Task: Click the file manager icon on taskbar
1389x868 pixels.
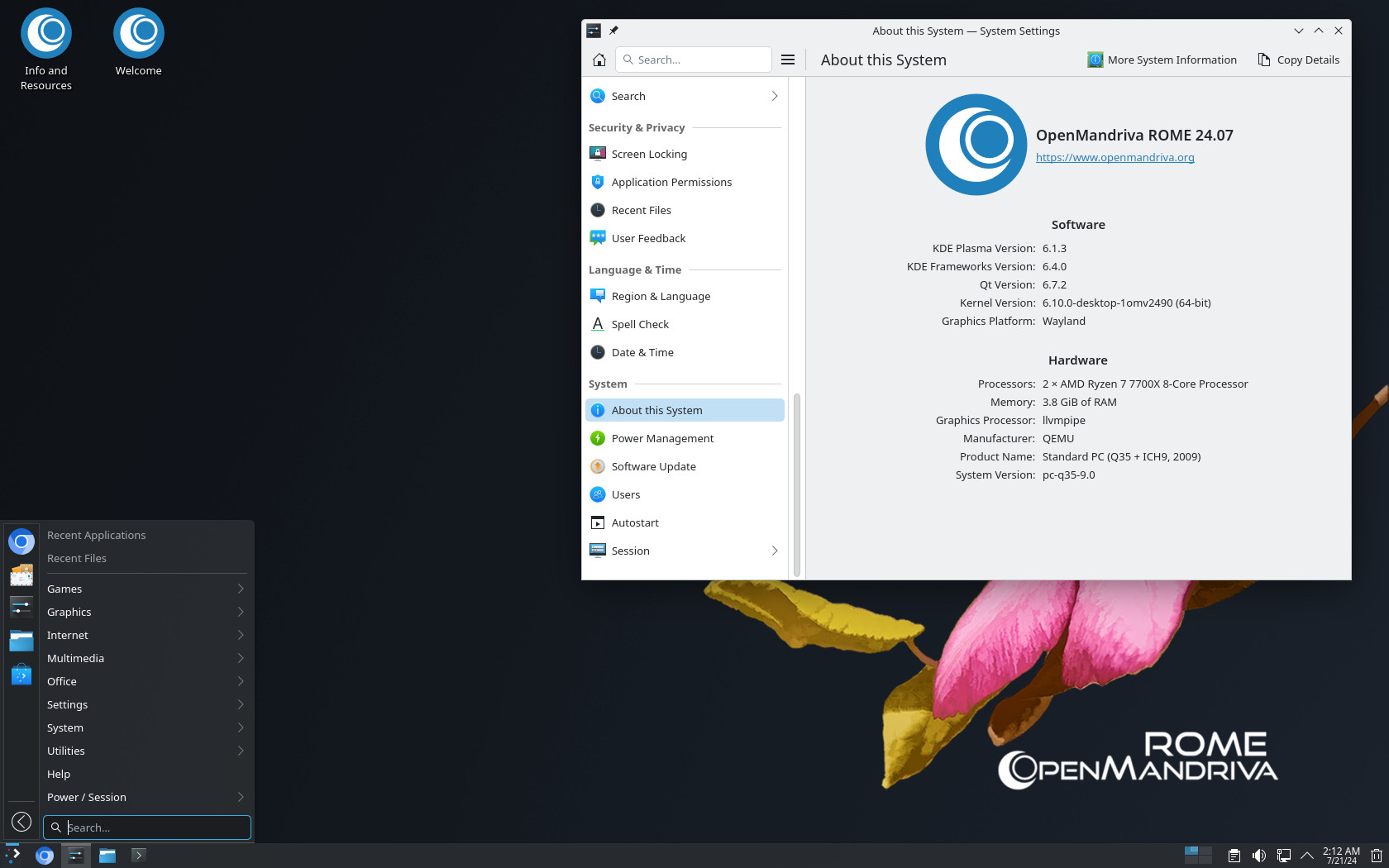Action: pyautogui.click(x=107, y=855)
